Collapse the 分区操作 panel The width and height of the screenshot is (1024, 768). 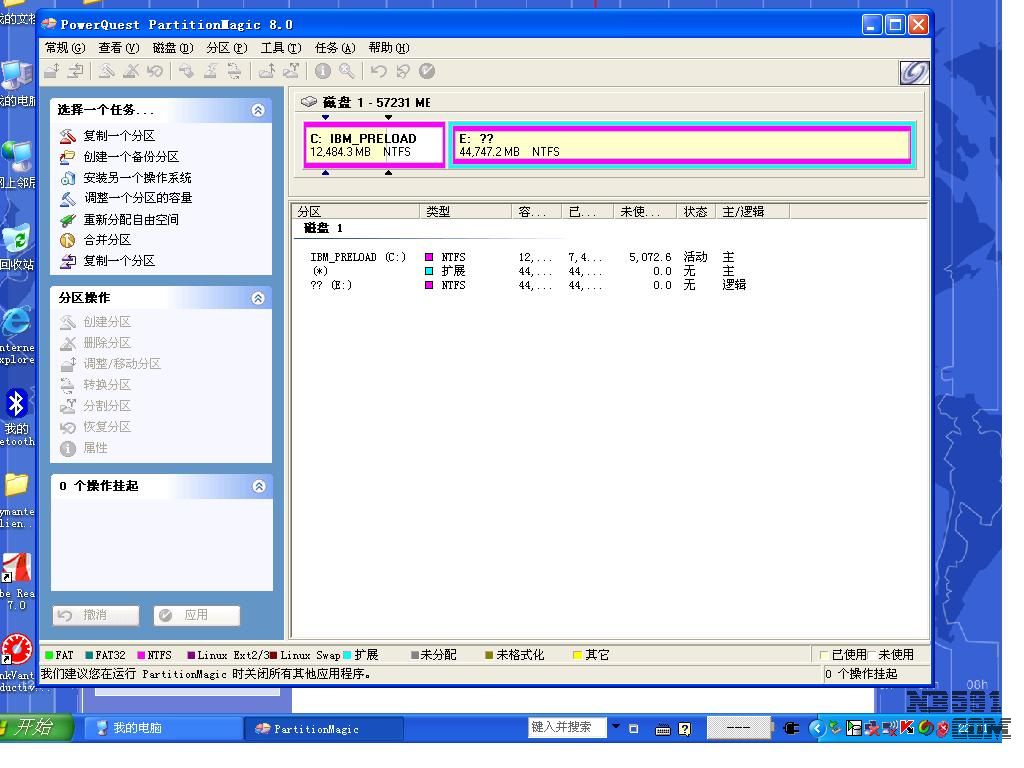[x=258, y=298]
